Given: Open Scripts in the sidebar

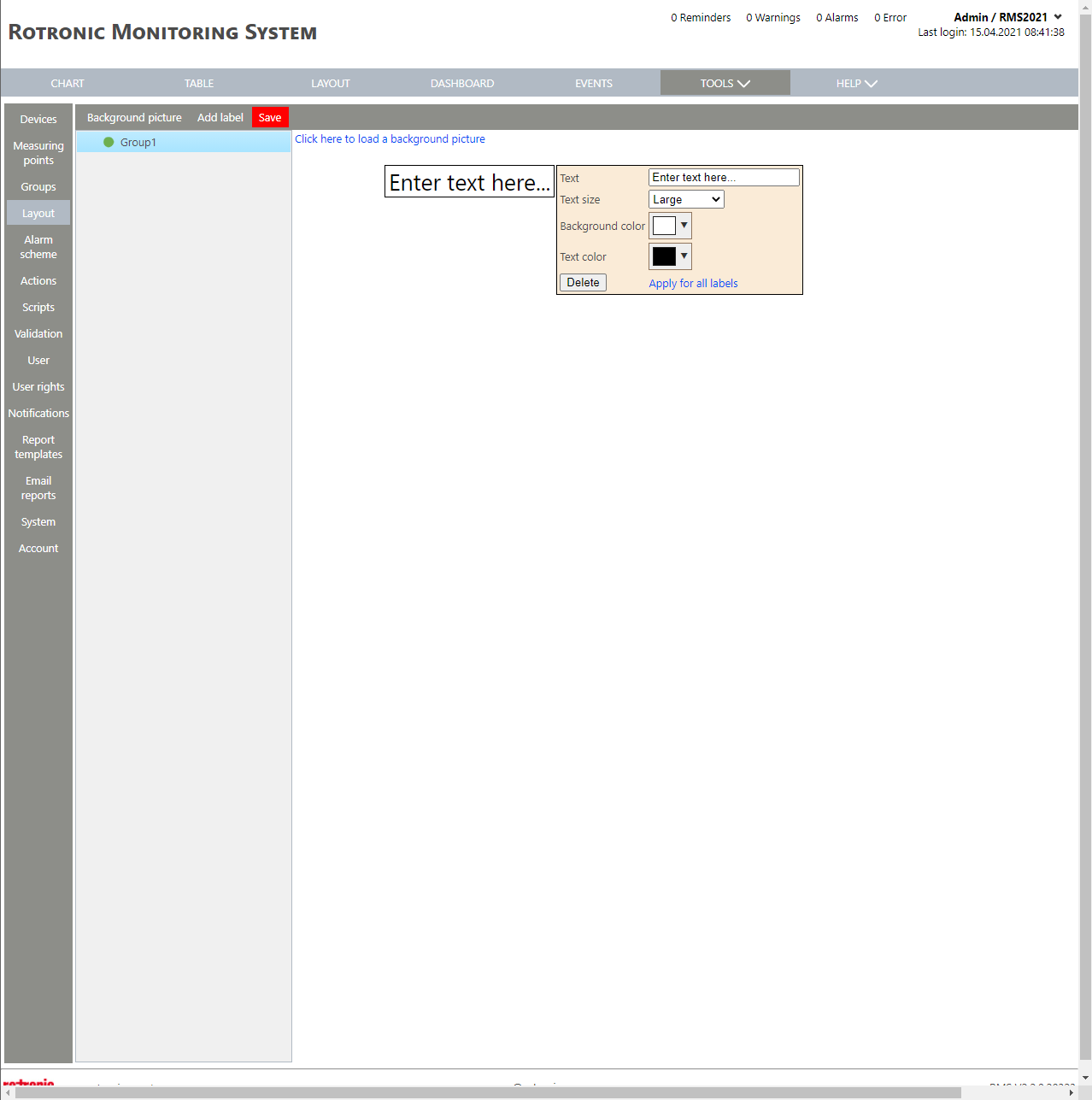Looking at the screenshot, I should (x=38, y=307).
